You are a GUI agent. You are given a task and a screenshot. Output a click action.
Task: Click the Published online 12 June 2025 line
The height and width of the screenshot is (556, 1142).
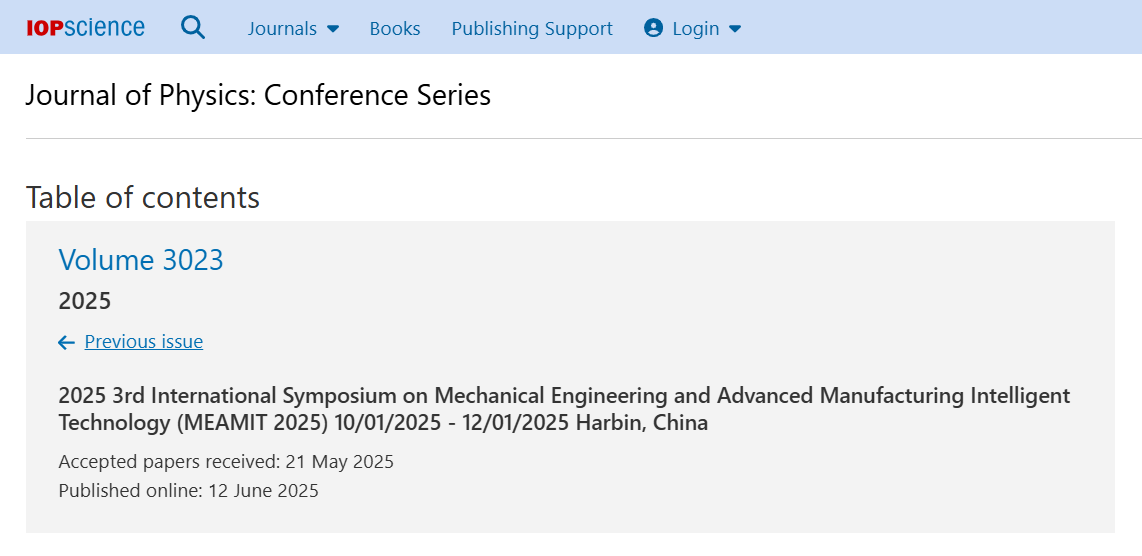pos(189,490)
